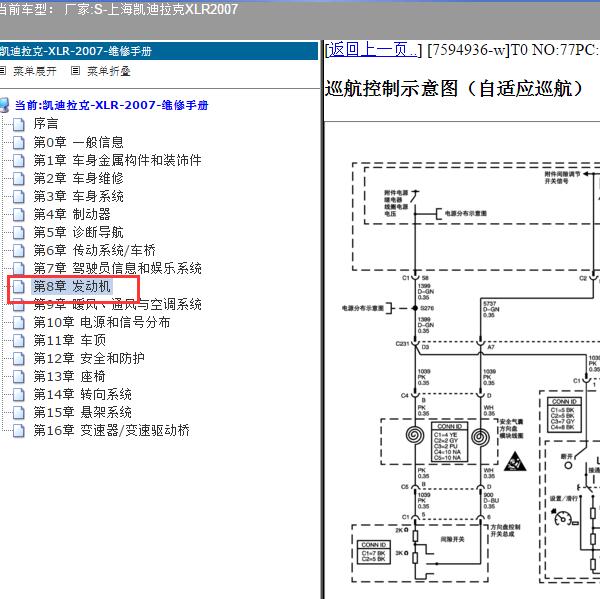Select 第8章 发动机 chapter

(x=72, y=286)
